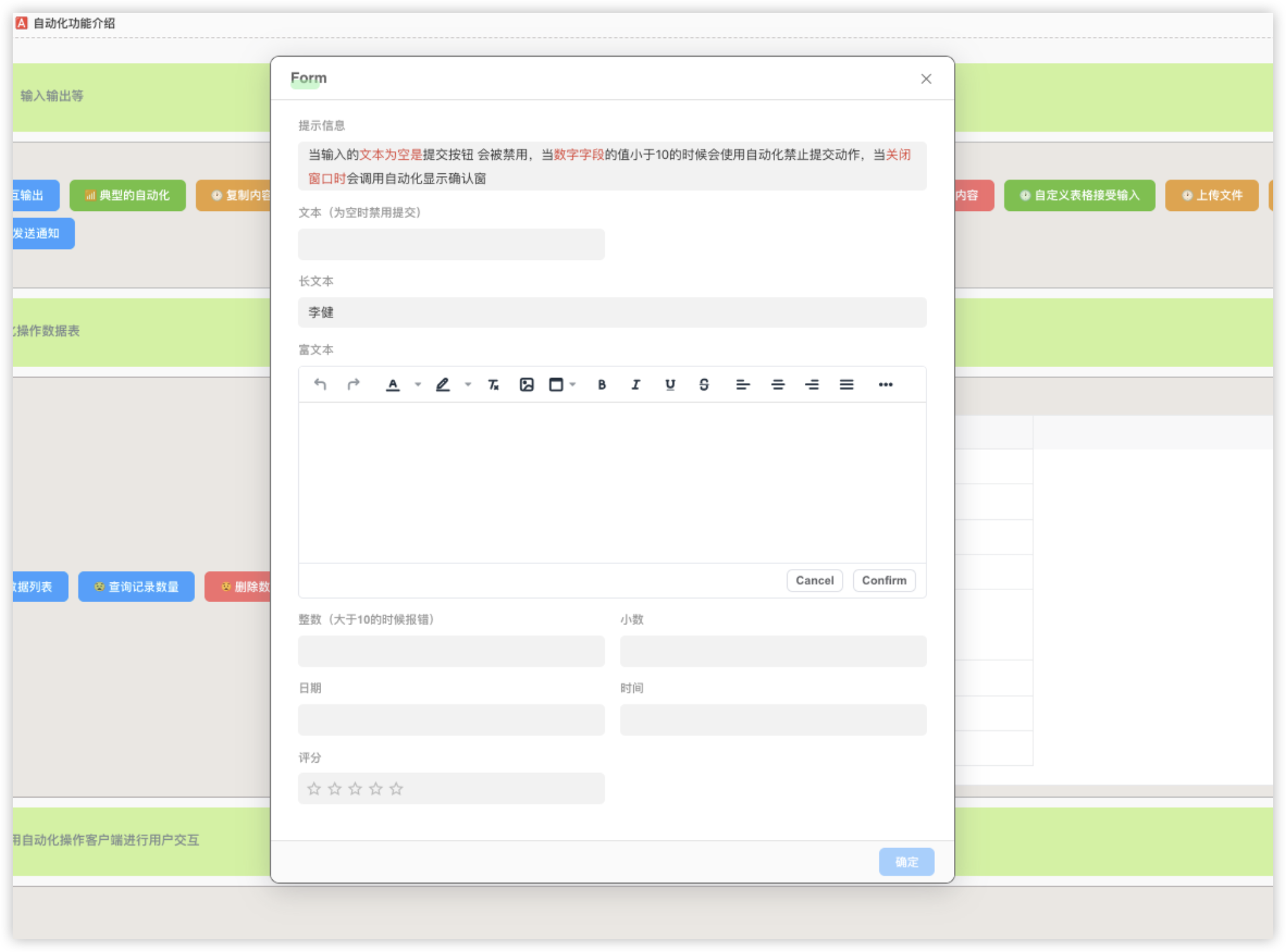
Task: Click the 日期 date input field
Action: pyautogui.click(x=452, y=720)
